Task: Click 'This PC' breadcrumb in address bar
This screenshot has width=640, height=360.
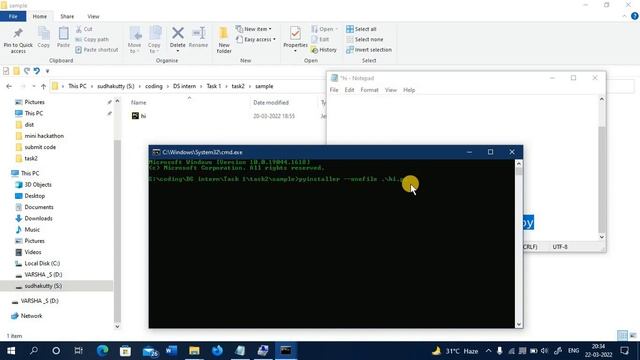Action: pyautogui.click(x=77, y=86)
